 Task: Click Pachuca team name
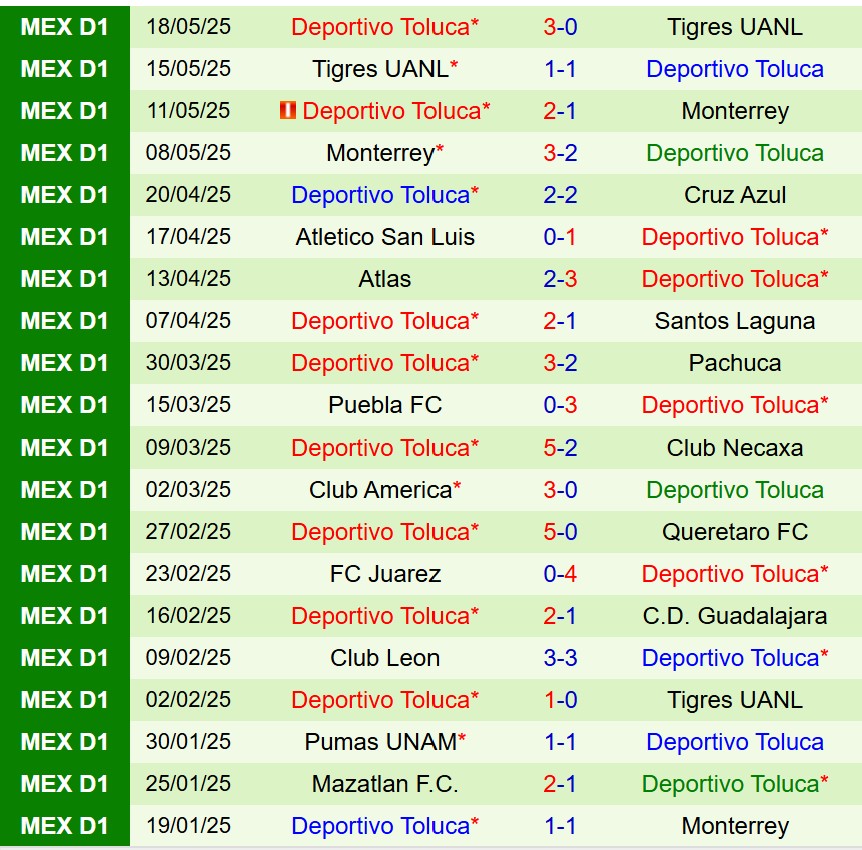coord(735,363)
